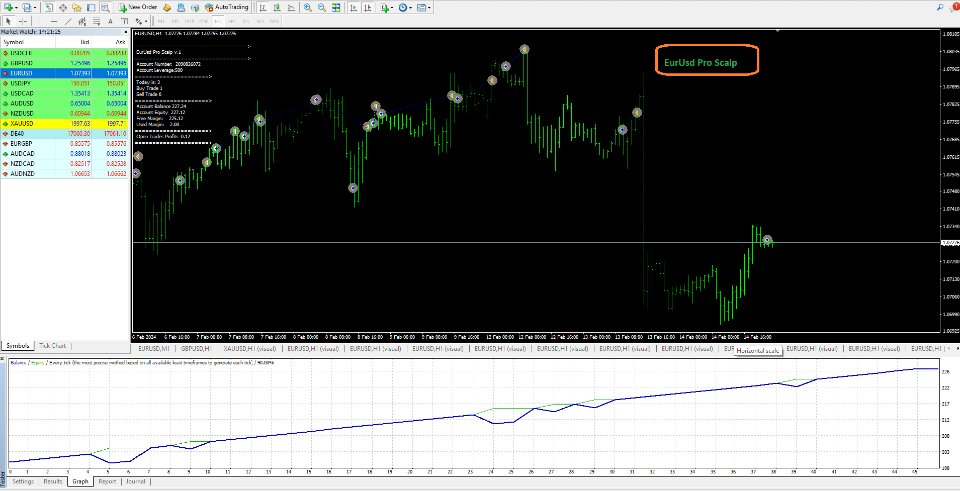
Task: Toggle the Market Watch panel icon
Action: coord(48,7)
